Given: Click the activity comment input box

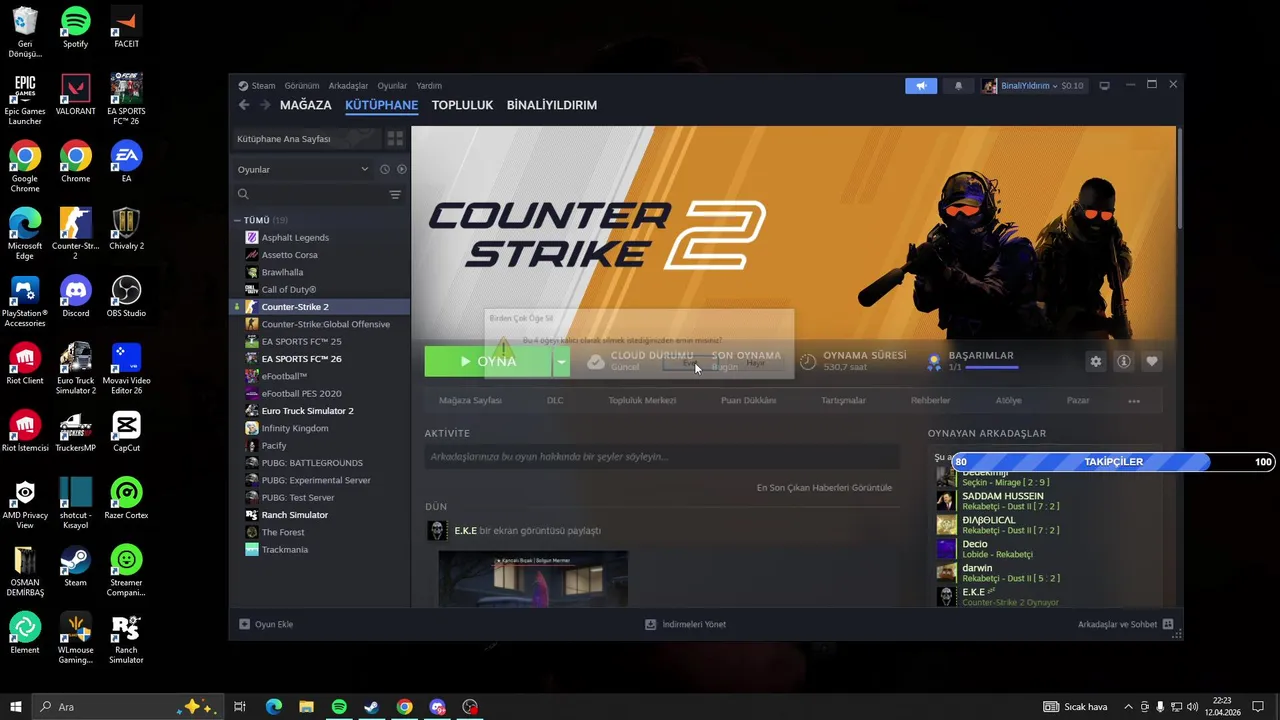Looking at the screenshot, I should [662, 456].
